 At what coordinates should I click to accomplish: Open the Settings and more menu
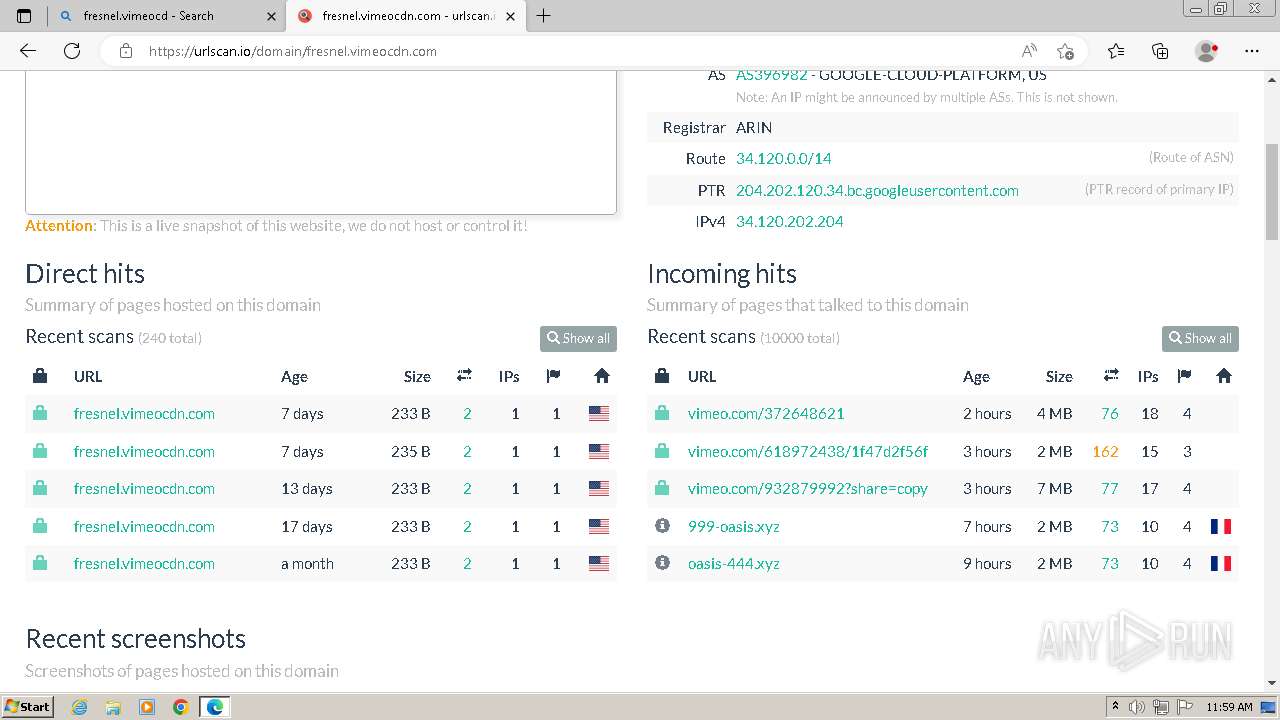[1252, 51]
